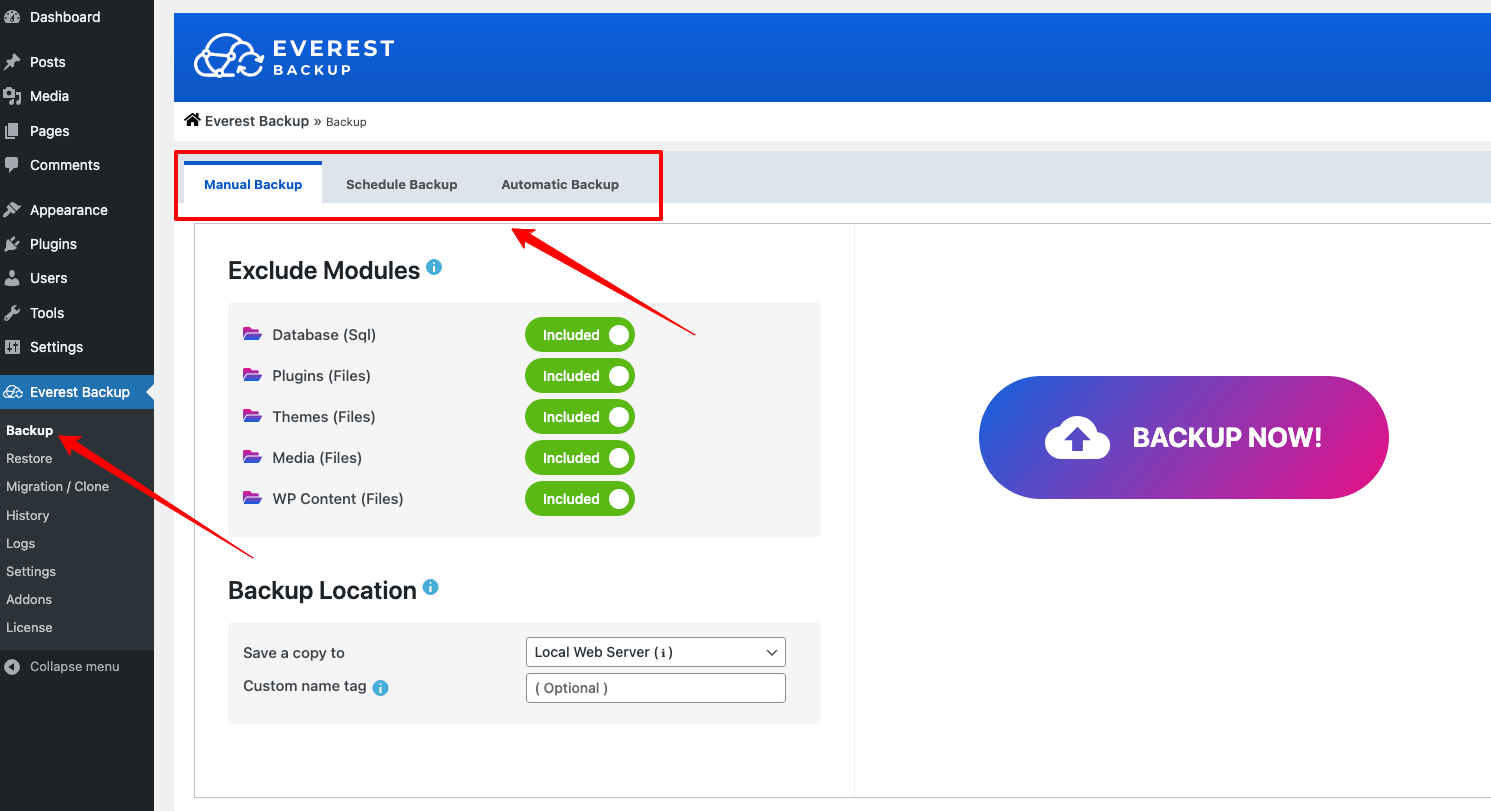Toggle WP Content (Files) included switch
This screenshot has width=1491, height=811.
pyautogui.click(x=580, y=499)
